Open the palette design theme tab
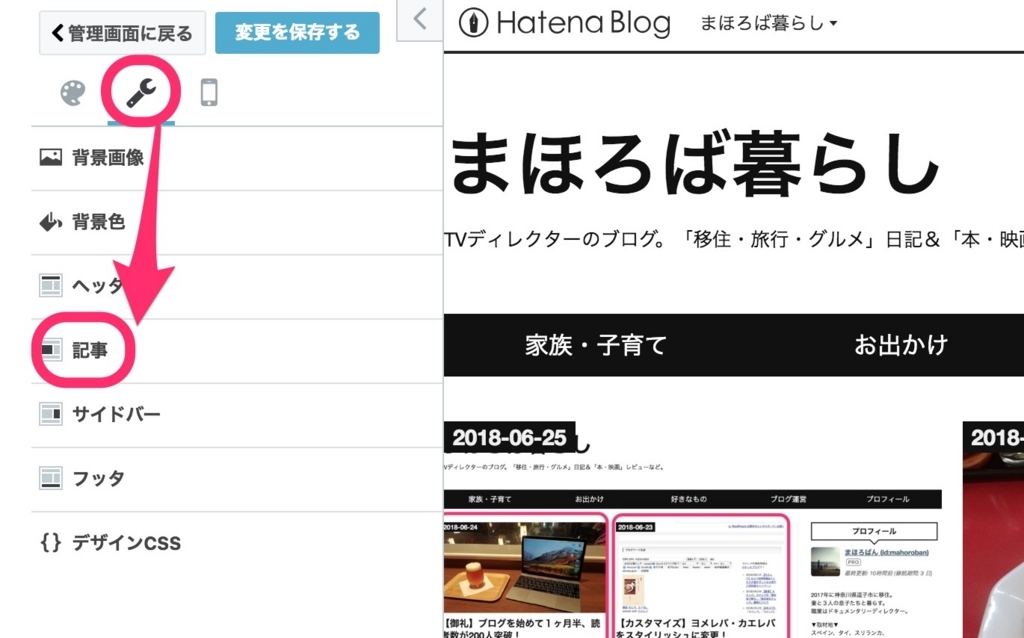 coord(72,93)
